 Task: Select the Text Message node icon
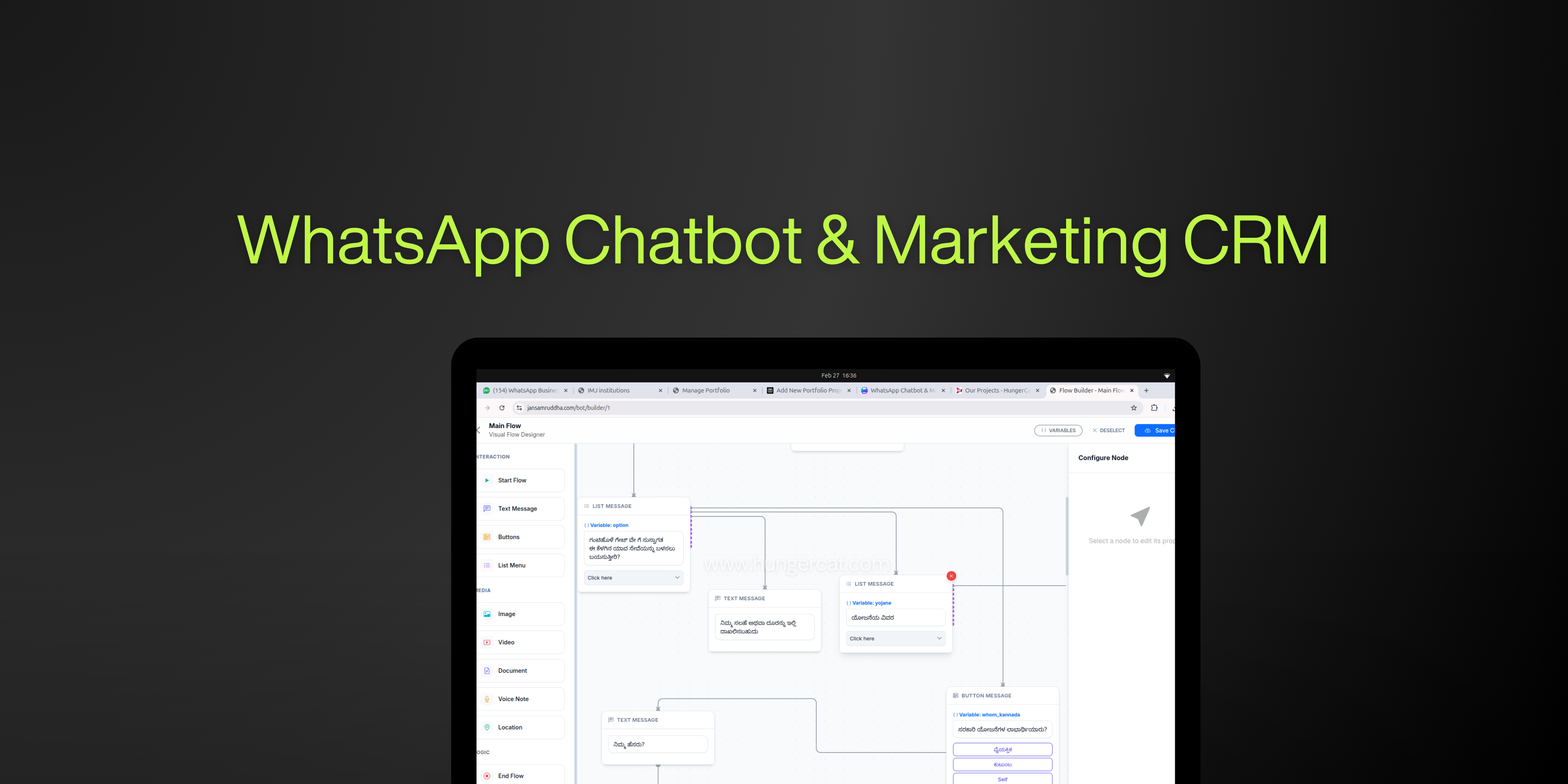(486, 508)
